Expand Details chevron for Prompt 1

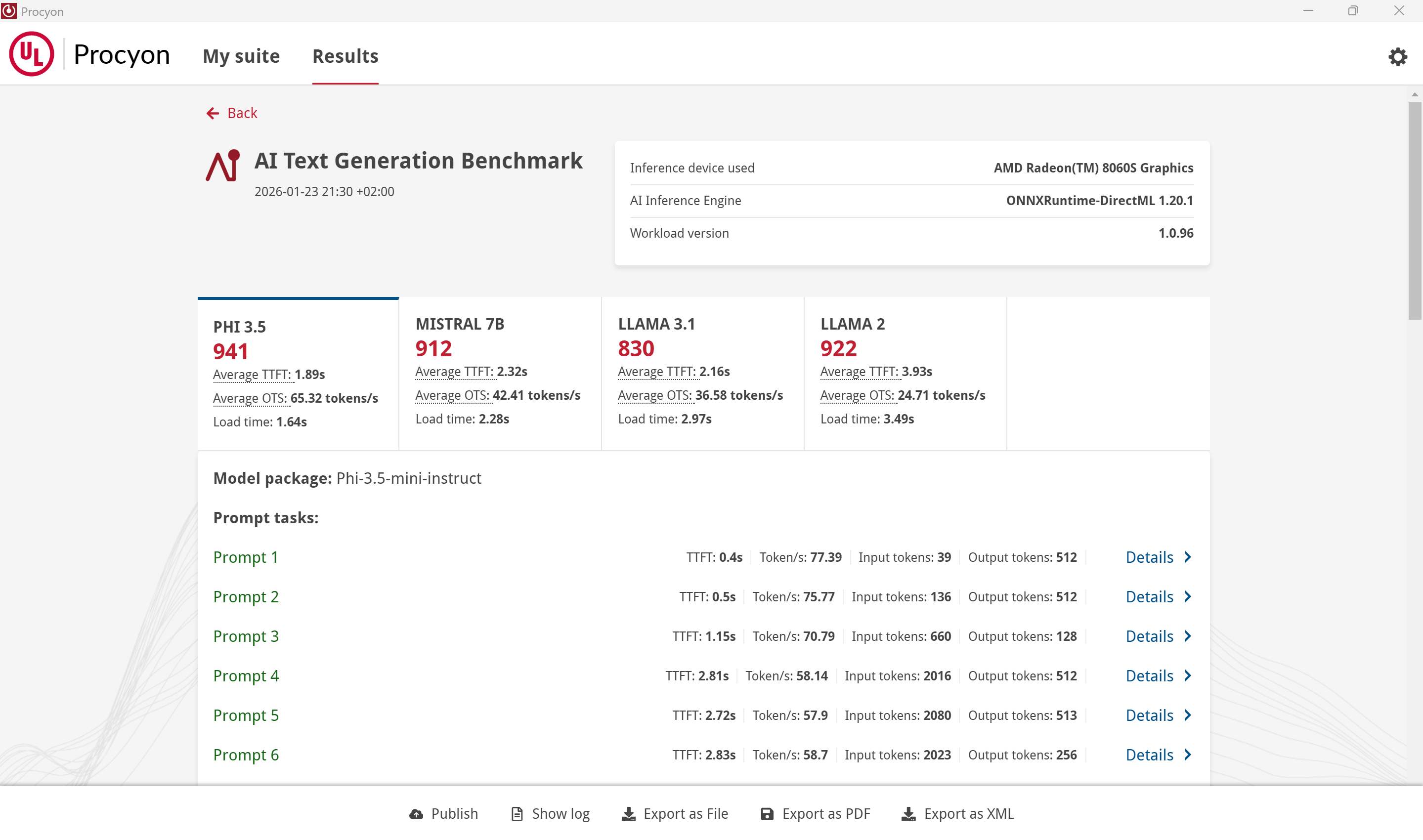pyautogui.click(x=1188, y=557)
